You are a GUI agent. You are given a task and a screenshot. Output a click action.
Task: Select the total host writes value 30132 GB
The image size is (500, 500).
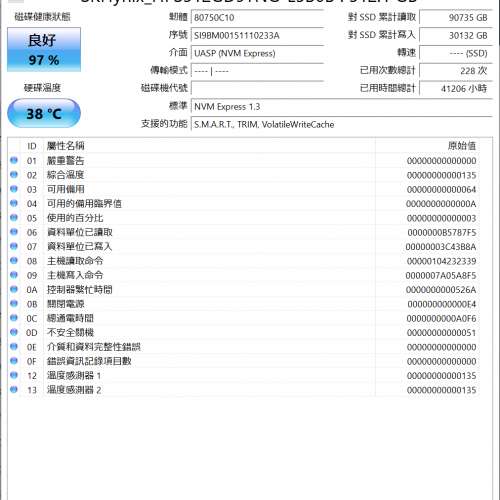click(456, 35)
